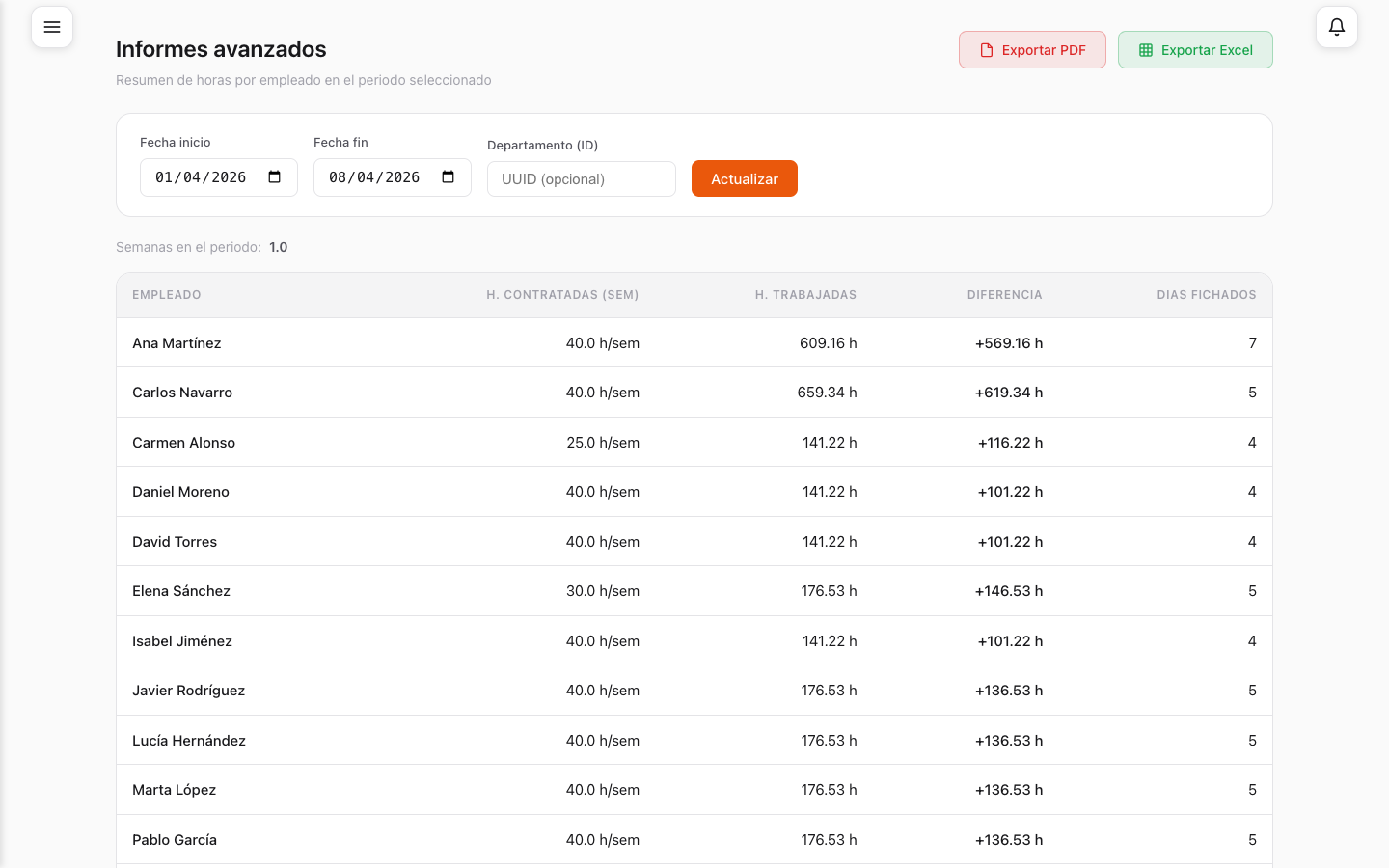Open the notifications bell
Image resolution: width=1389 pixels, height=868 pixels.
coord(1336,27)
